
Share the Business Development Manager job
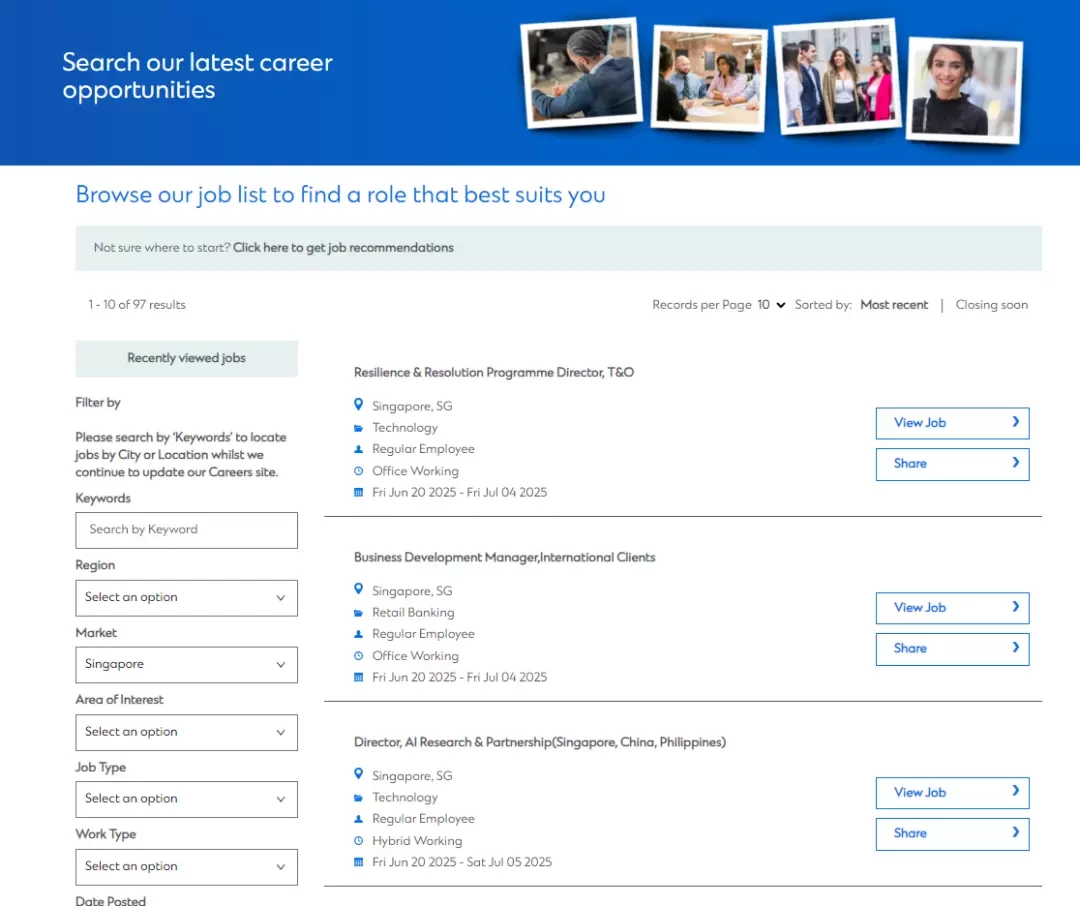(x=953, y=649)
